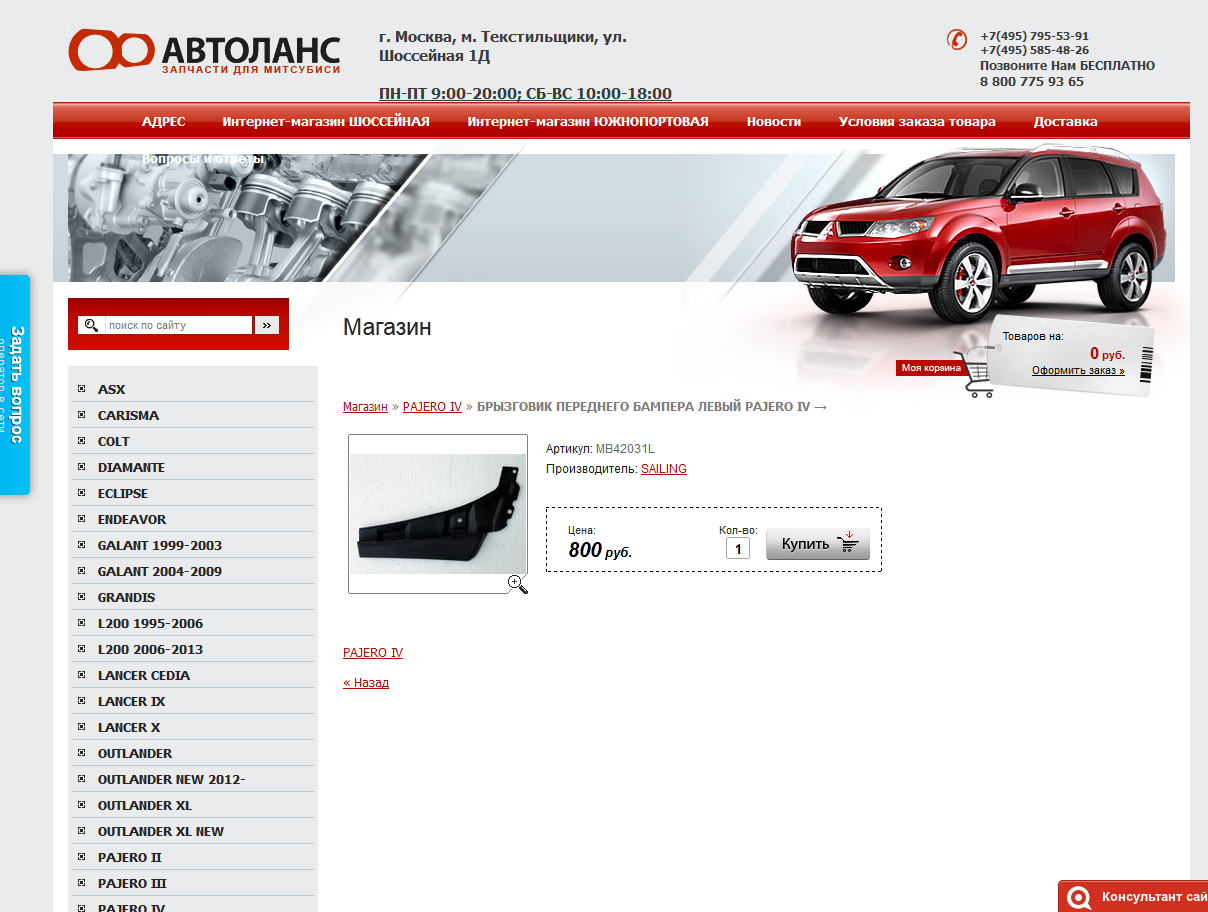Open the Задать вопрос side tab

tap(15, 384)
